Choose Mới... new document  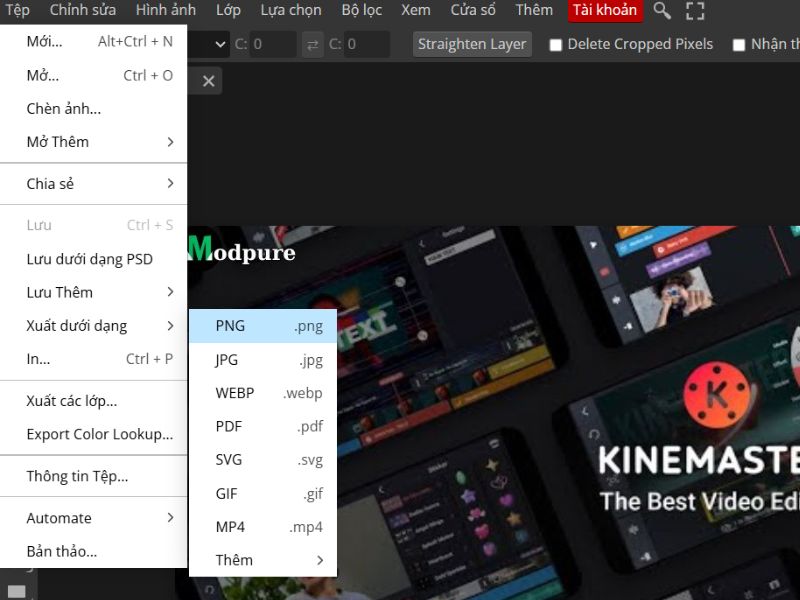tap(93, 41)
